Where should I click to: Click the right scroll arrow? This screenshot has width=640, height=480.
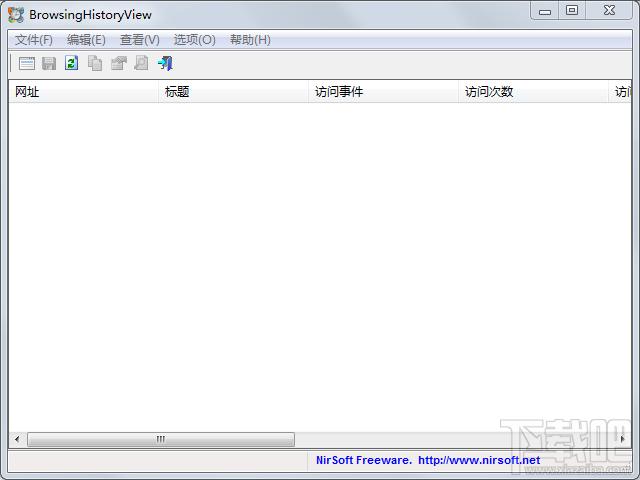click(x=622, y=439)
